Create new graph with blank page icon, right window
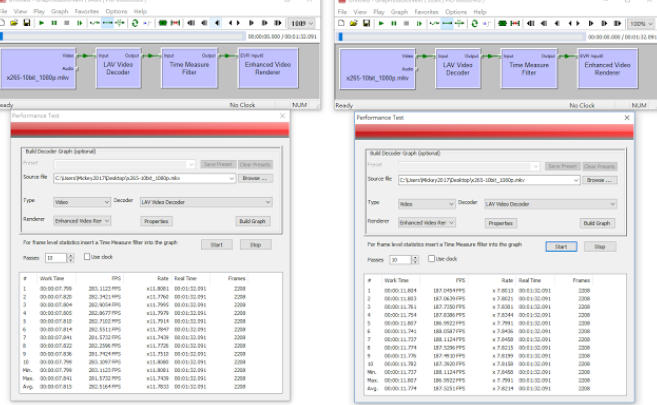The image size is (657, 405). (x=341, y=23)
